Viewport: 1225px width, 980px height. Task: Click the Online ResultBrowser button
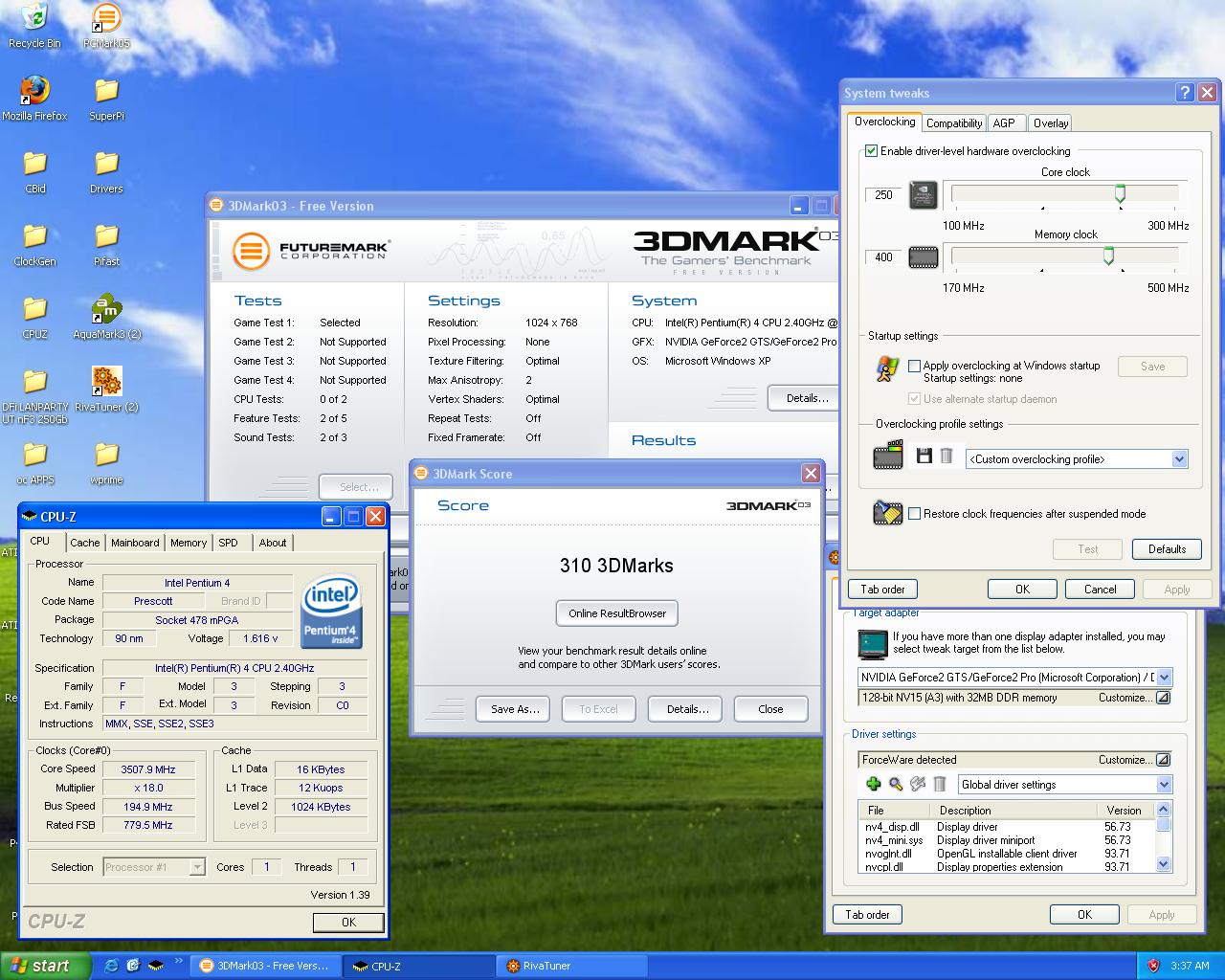click(617, 613)
